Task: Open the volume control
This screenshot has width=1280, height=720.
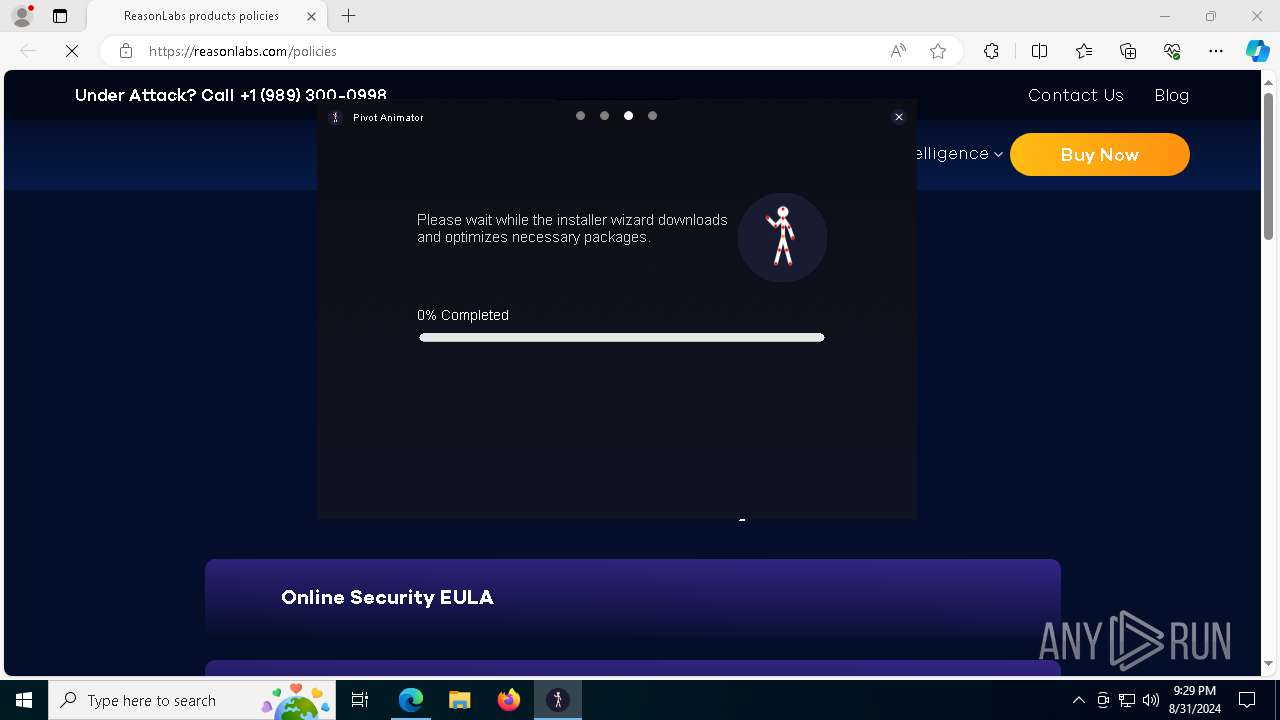Action: [x=1150, y=700]
